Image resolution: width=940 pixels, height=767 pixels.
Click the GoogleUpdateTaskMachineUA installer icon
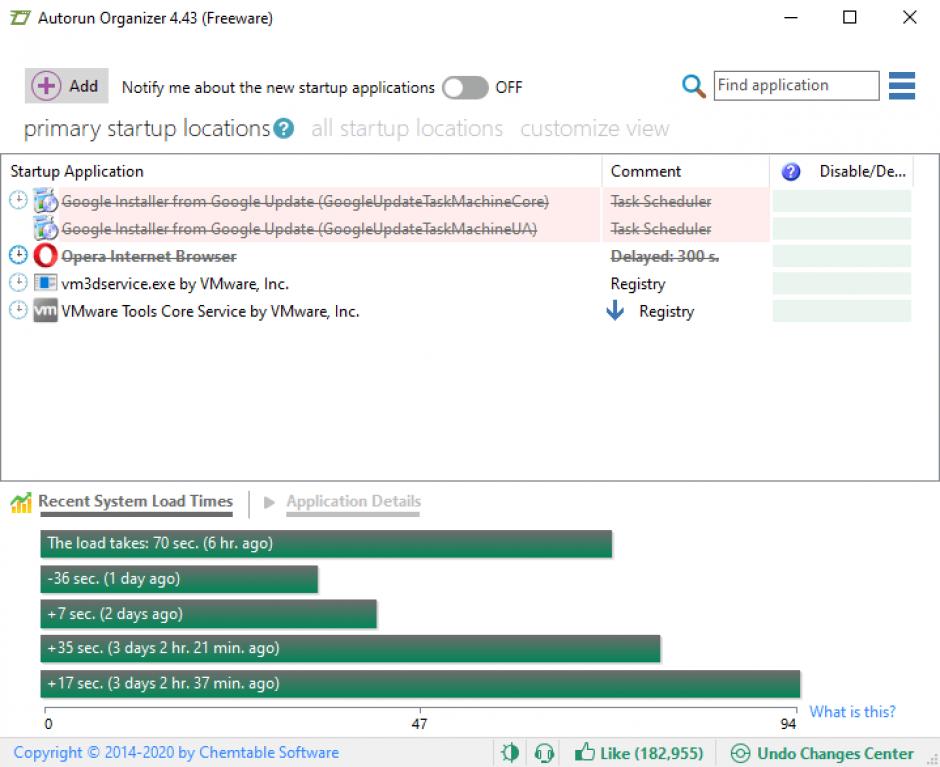(46, 228)
